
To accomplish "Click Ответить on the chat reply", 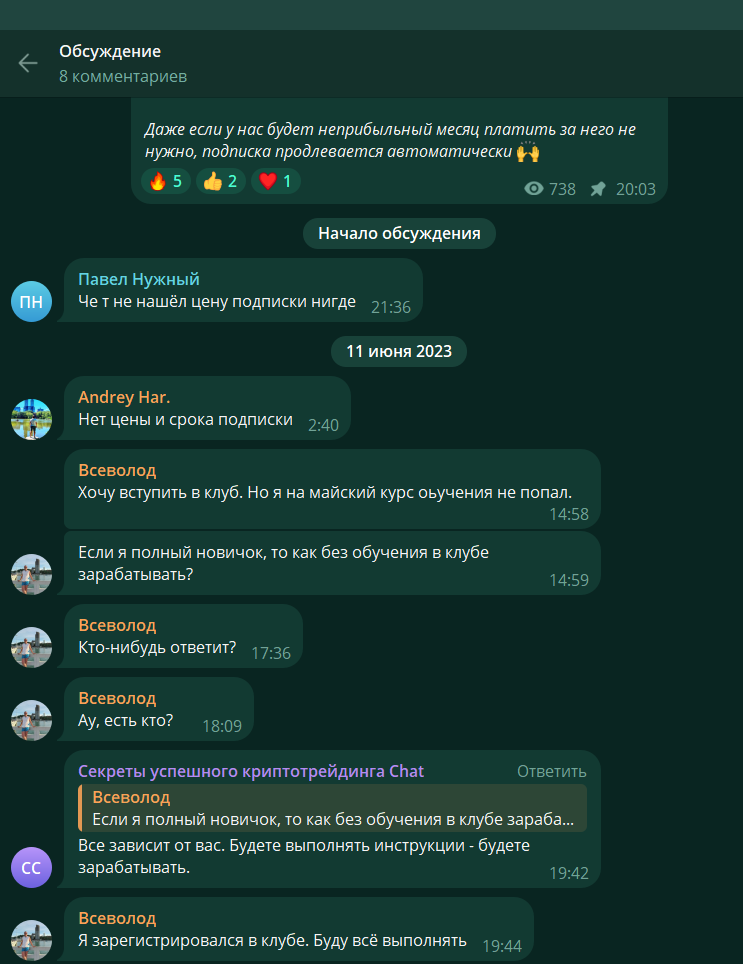I will click(551, 772).
